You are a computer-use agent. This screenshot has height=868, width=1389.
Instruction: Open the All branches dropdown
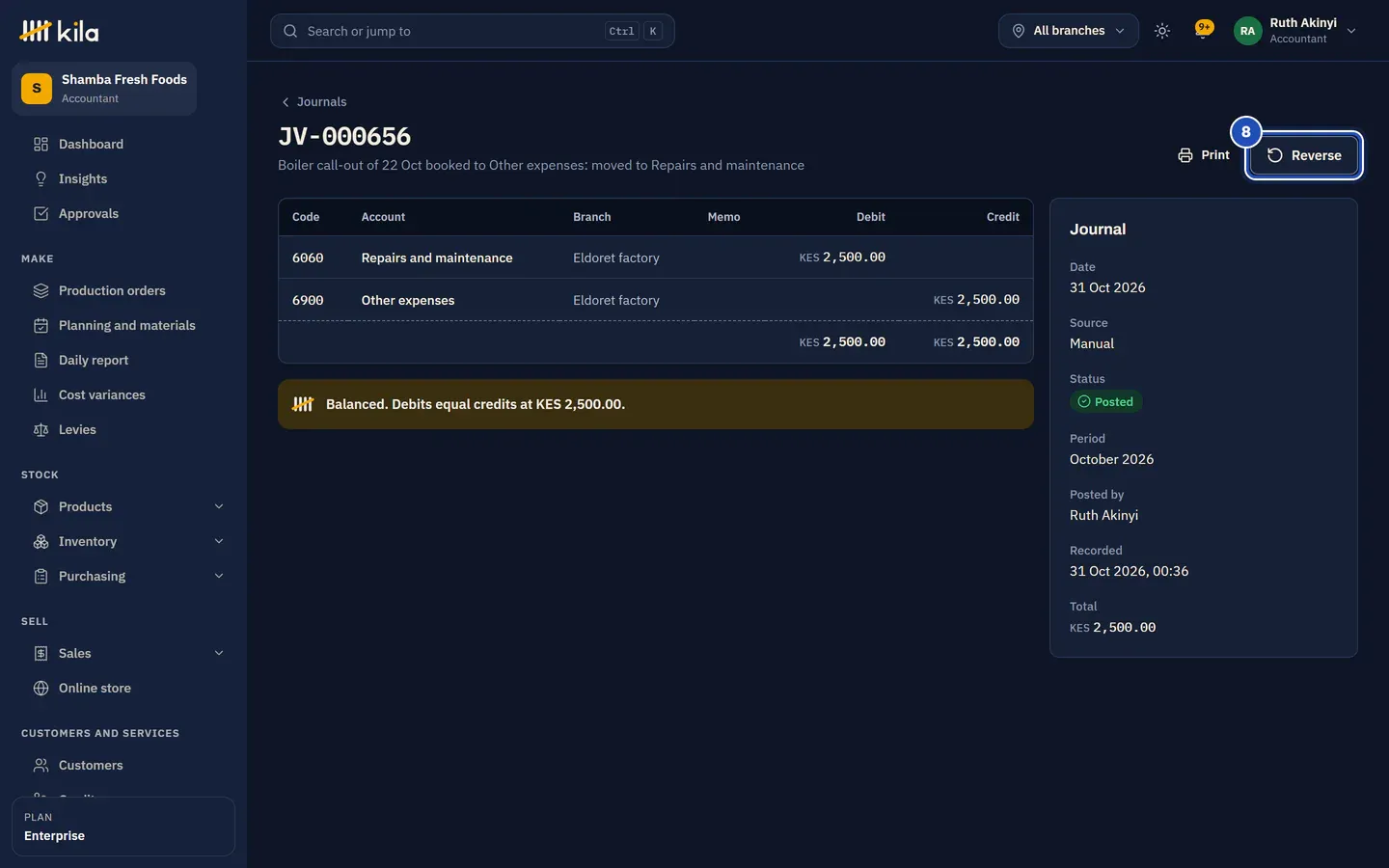point(1069,31)
